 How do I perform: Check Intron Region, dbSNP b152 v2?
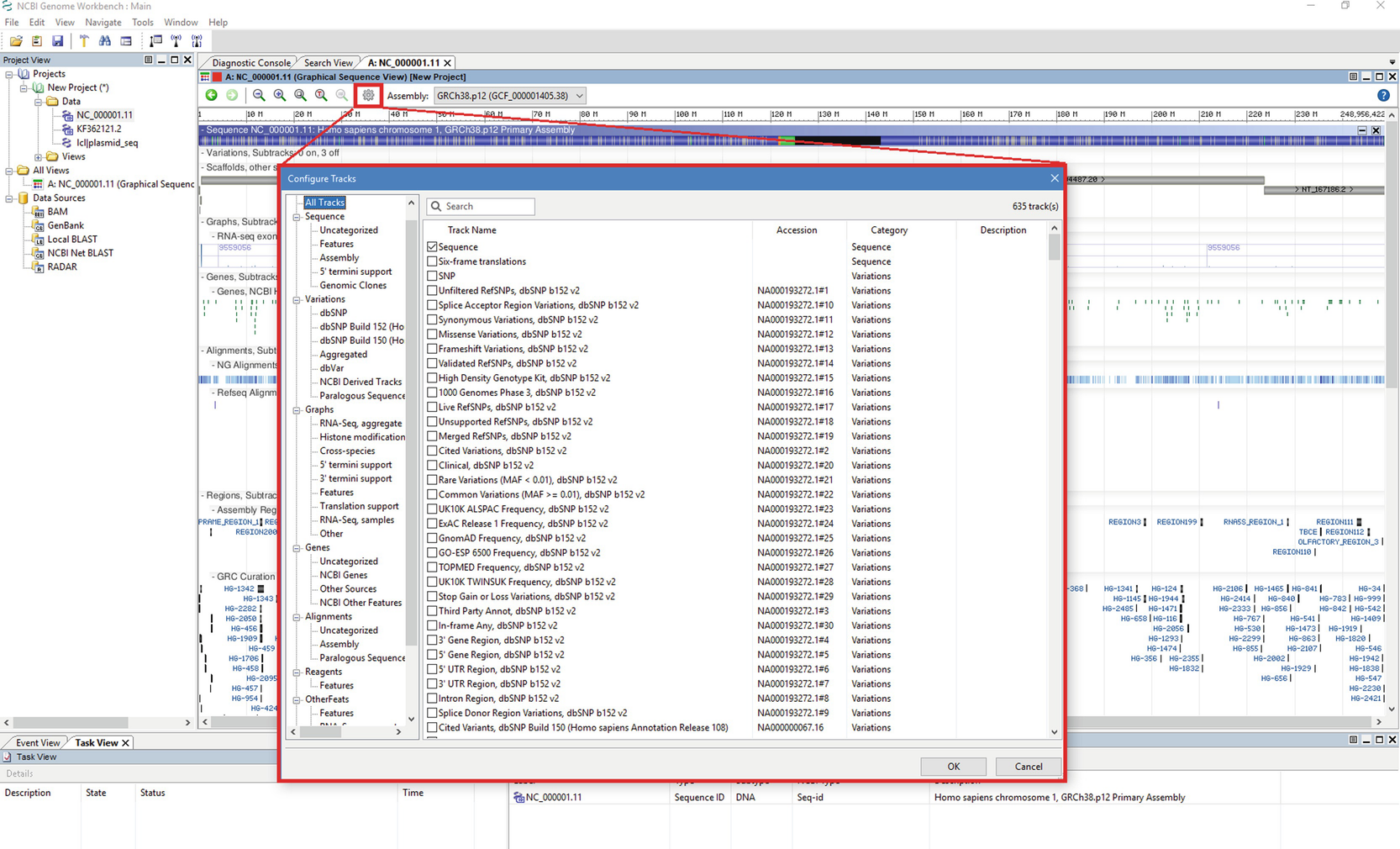tap(432, 698)
